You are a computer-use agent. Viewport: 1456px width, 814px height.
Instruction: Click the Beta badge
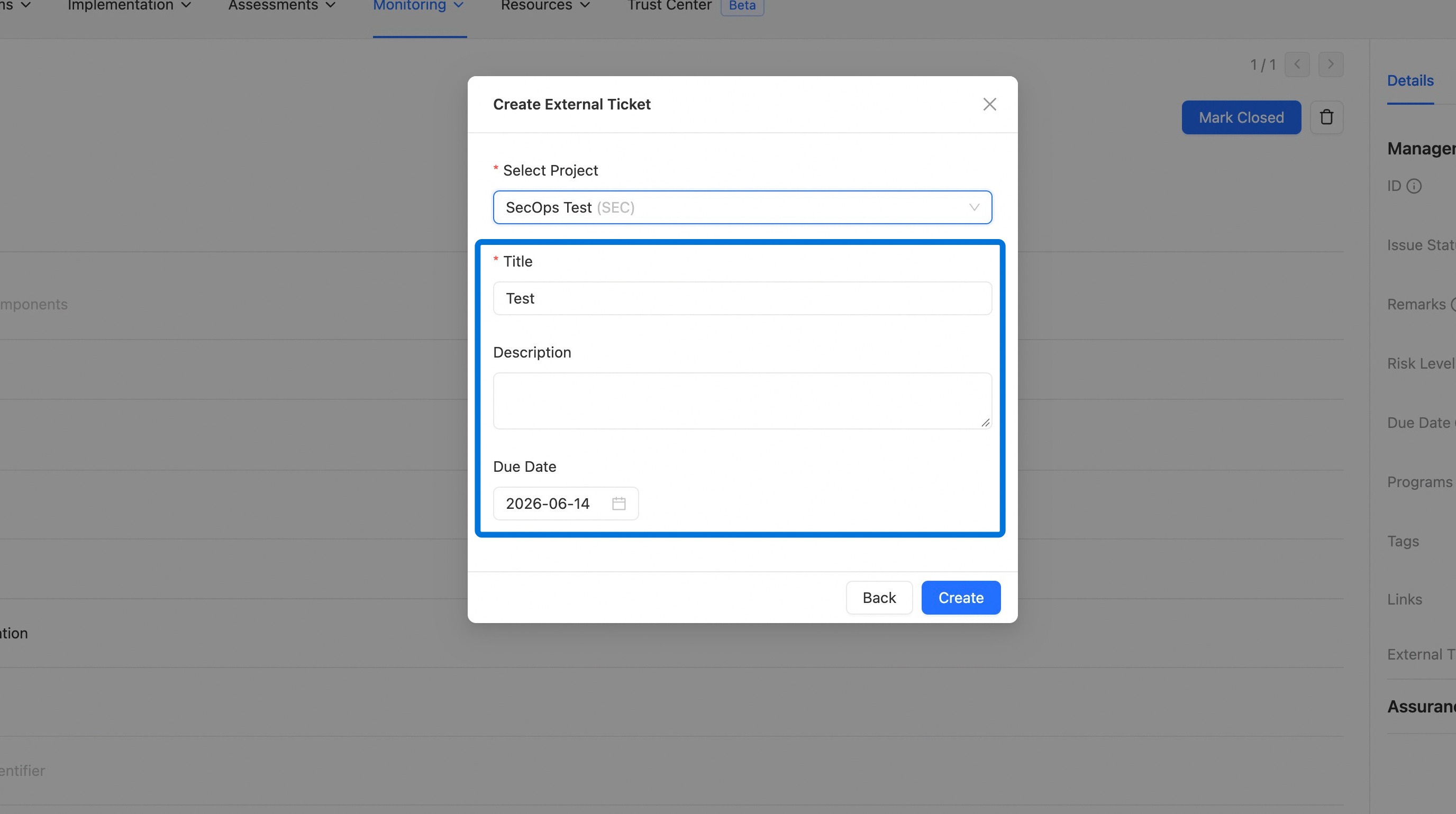pos(742,6)
